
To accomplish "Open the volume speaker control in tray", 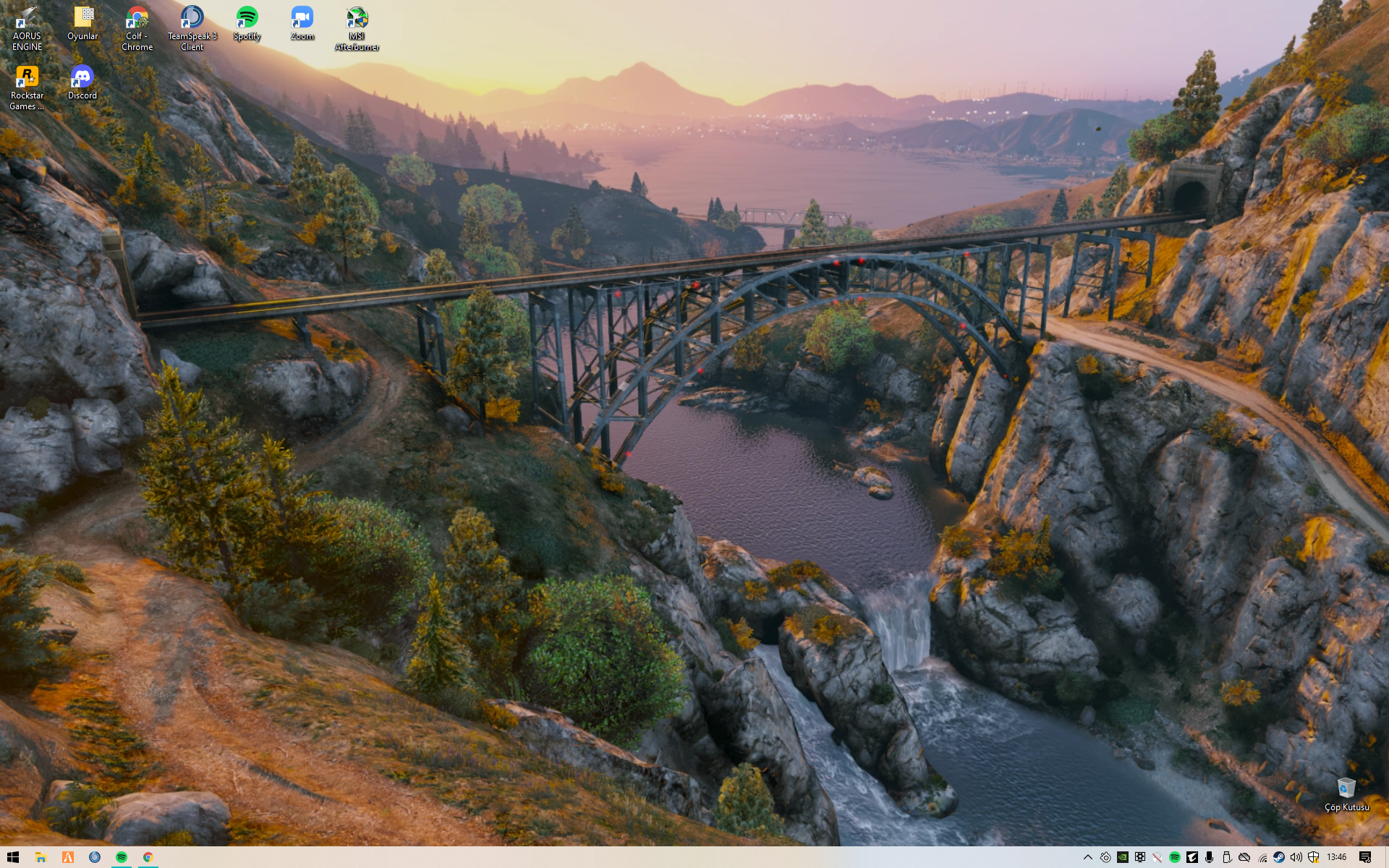I will point(1296,857).
